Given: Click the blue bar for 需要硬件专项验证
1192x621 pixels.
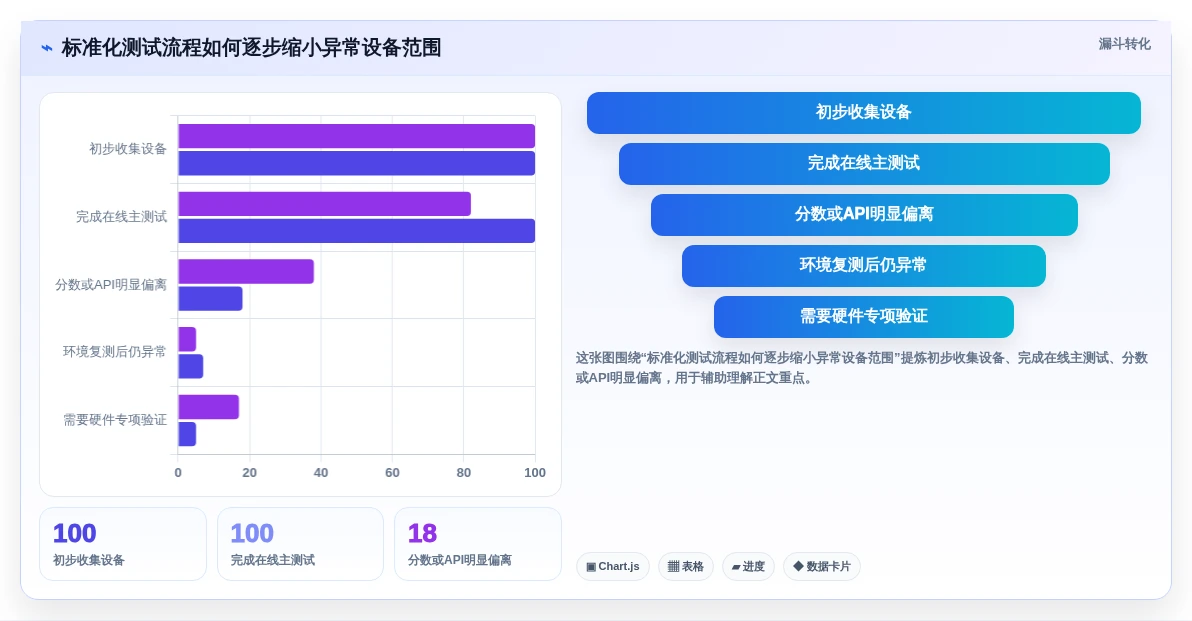Looking at the screenshot, I should (187, 434).
